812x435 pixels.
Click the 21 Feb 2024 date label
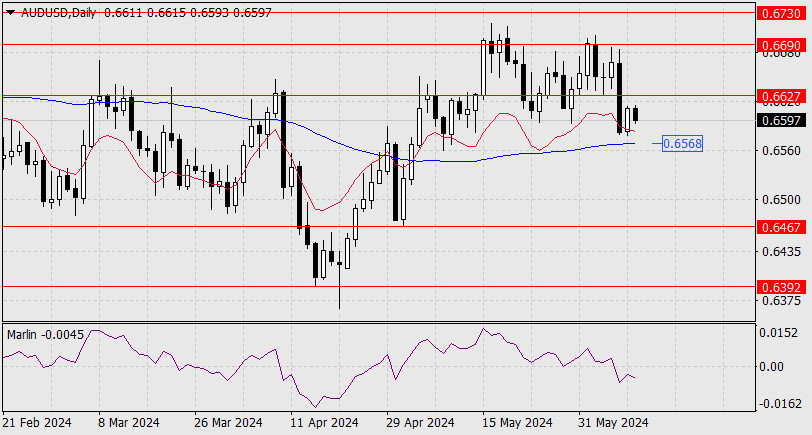tap(37, 423)
